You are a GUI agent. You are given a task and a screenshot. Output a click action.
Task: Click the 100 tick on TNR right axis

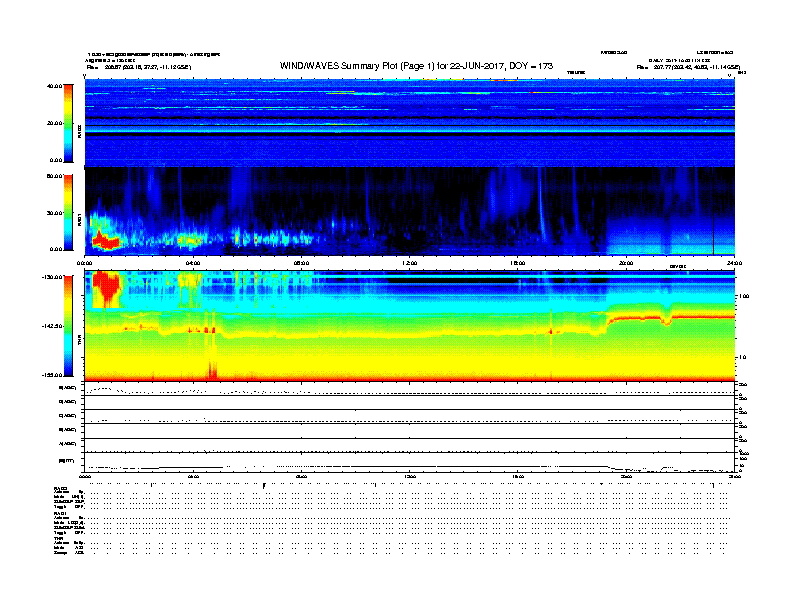(744, 296)
